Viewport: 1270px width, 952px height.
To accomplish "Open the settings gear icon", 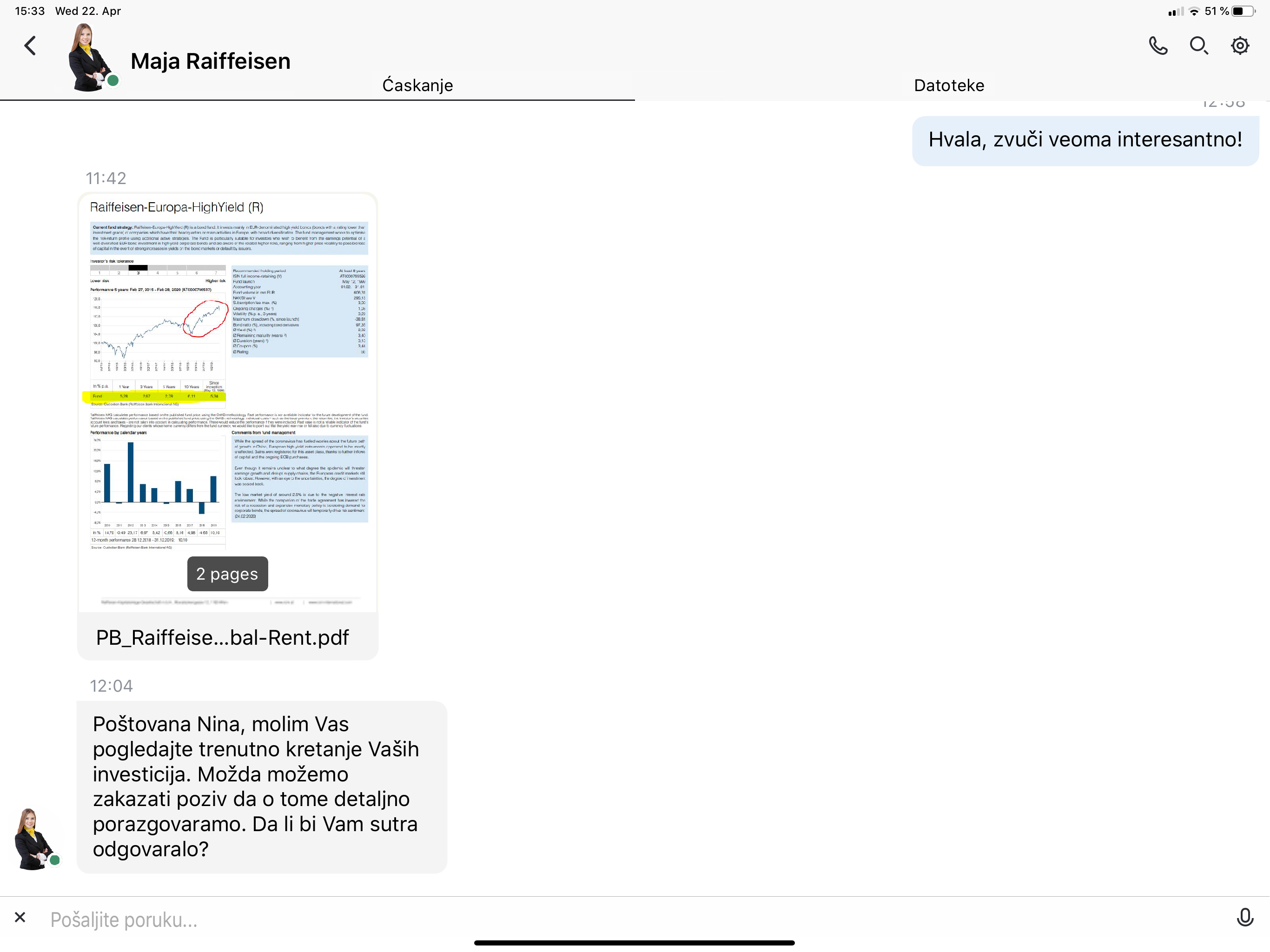I will (1240, 46).
